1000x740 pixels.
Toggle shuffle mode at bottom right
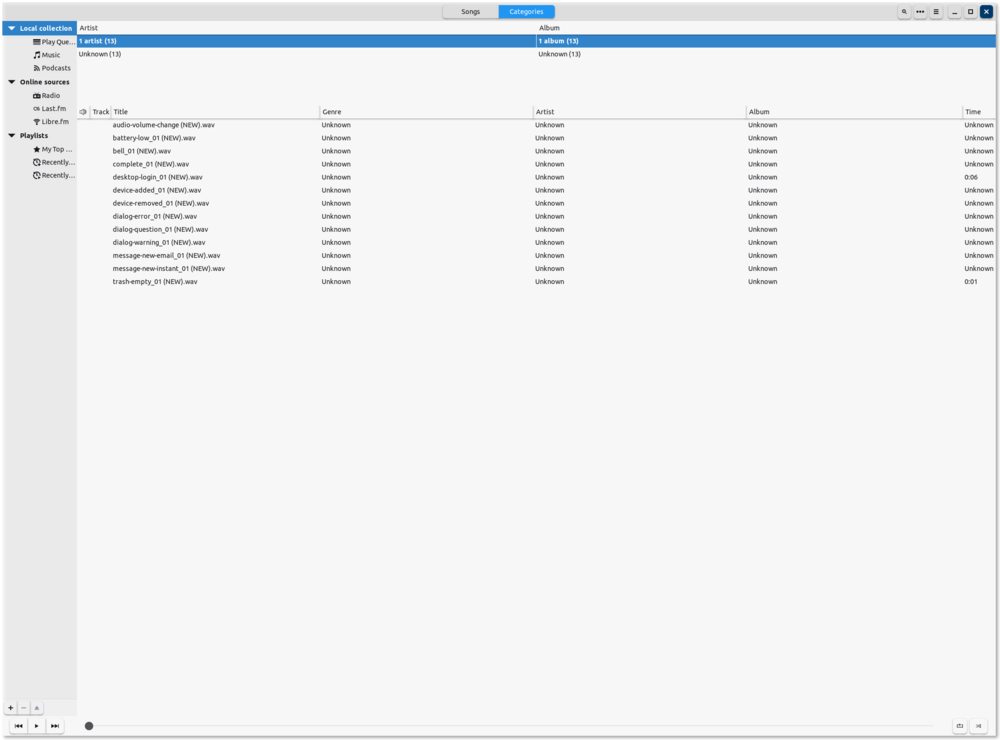pyautogui.click(x=979, y=726)
